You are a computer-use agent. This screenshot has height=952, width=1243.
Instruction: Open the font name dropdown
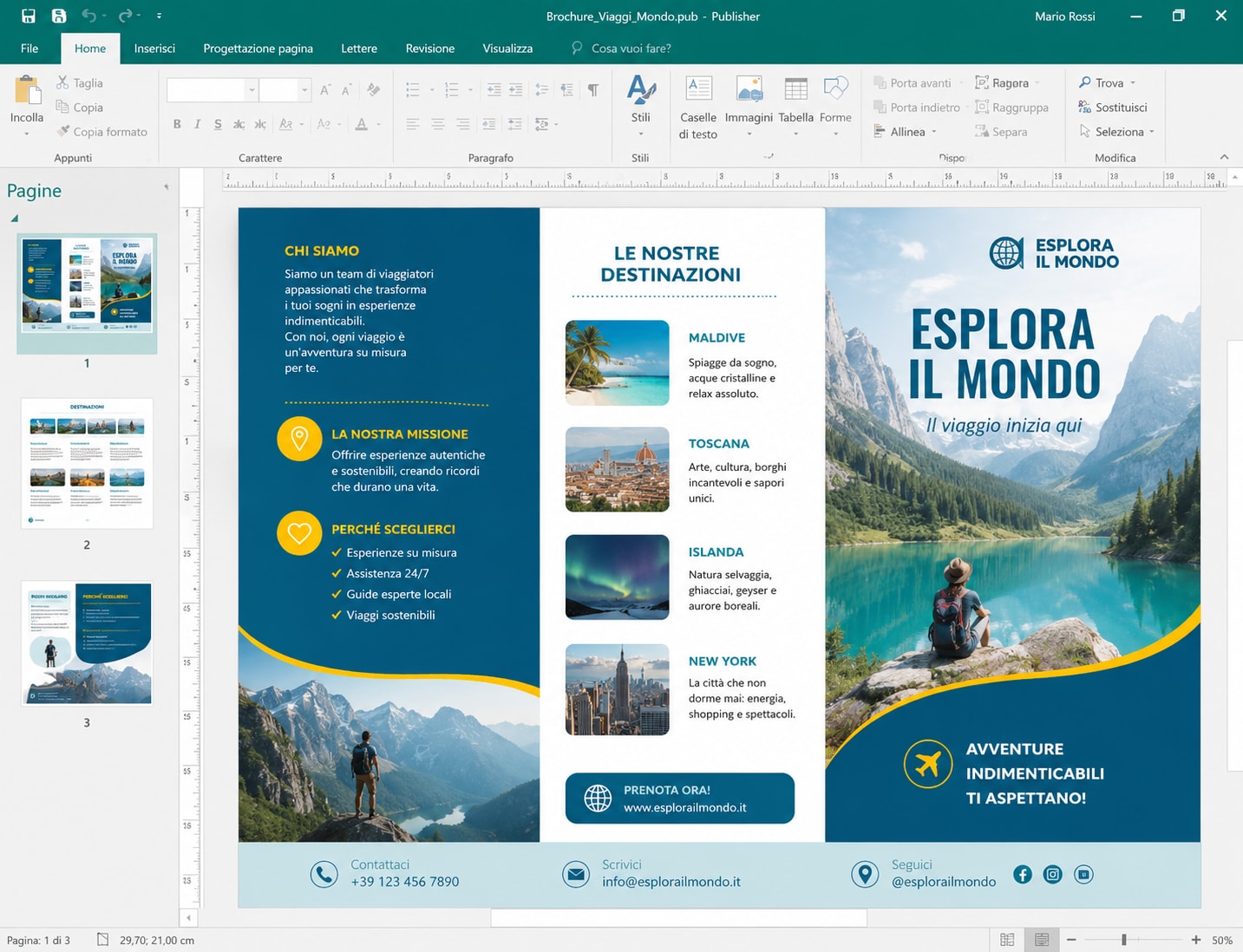click(x=252, y=89)
